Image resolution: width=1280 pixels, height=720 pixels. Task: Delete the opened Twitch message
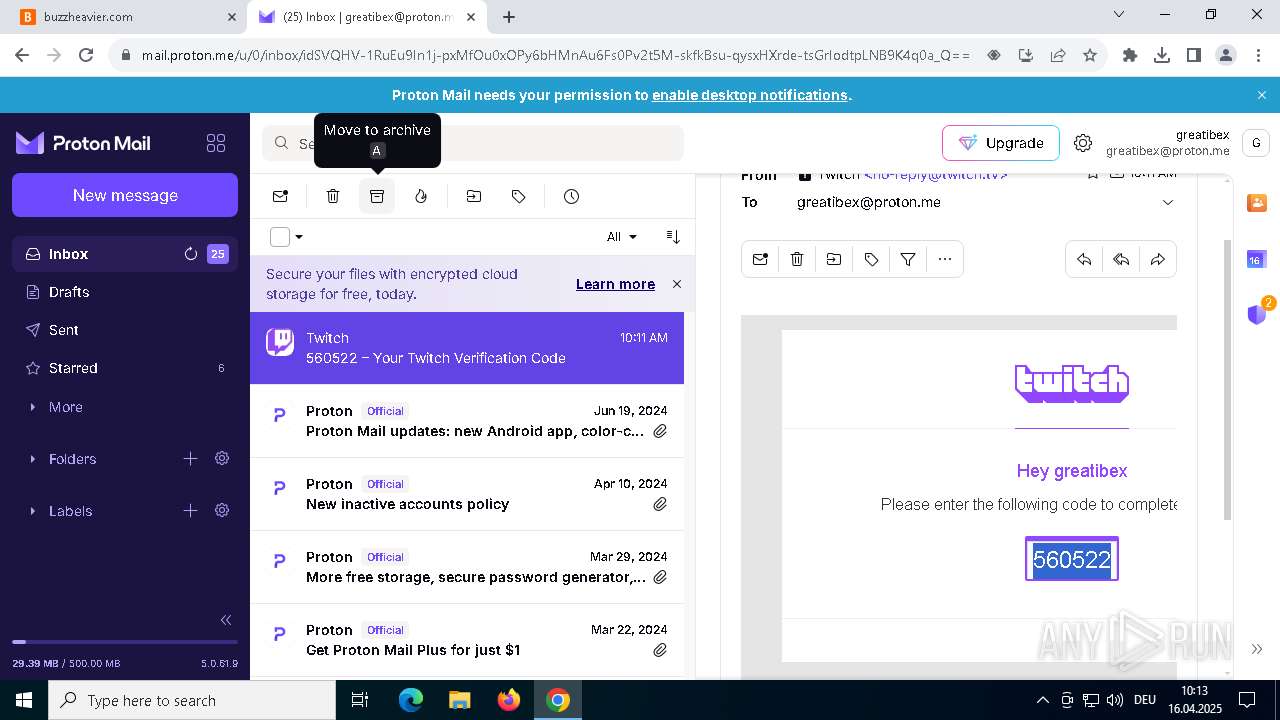coord(797,259)
